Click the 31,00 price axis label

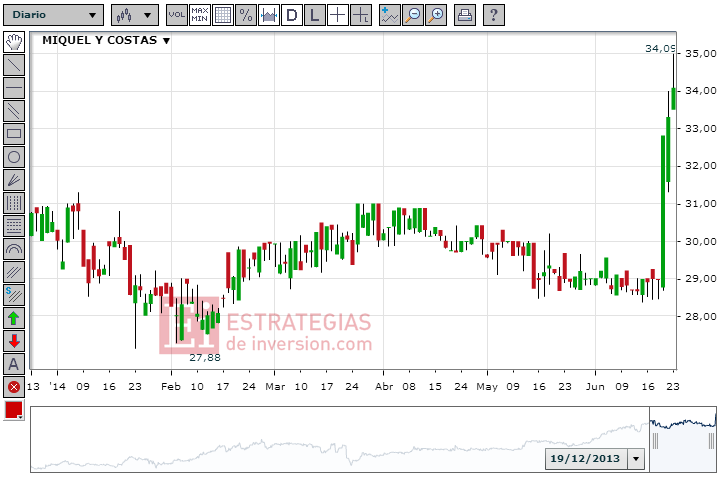click(x=701, y=204)
